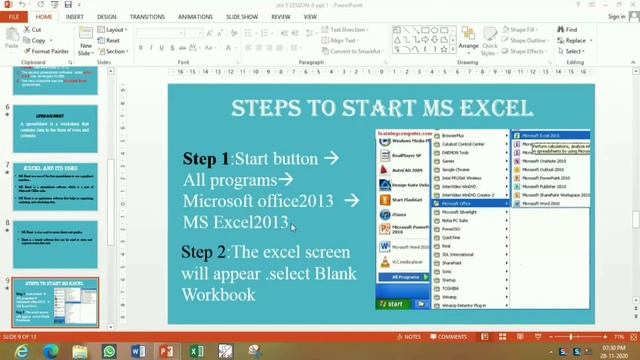Open the Layout dropdown
This screenshot has height=360, width=640.
click(x=113, y=30)
